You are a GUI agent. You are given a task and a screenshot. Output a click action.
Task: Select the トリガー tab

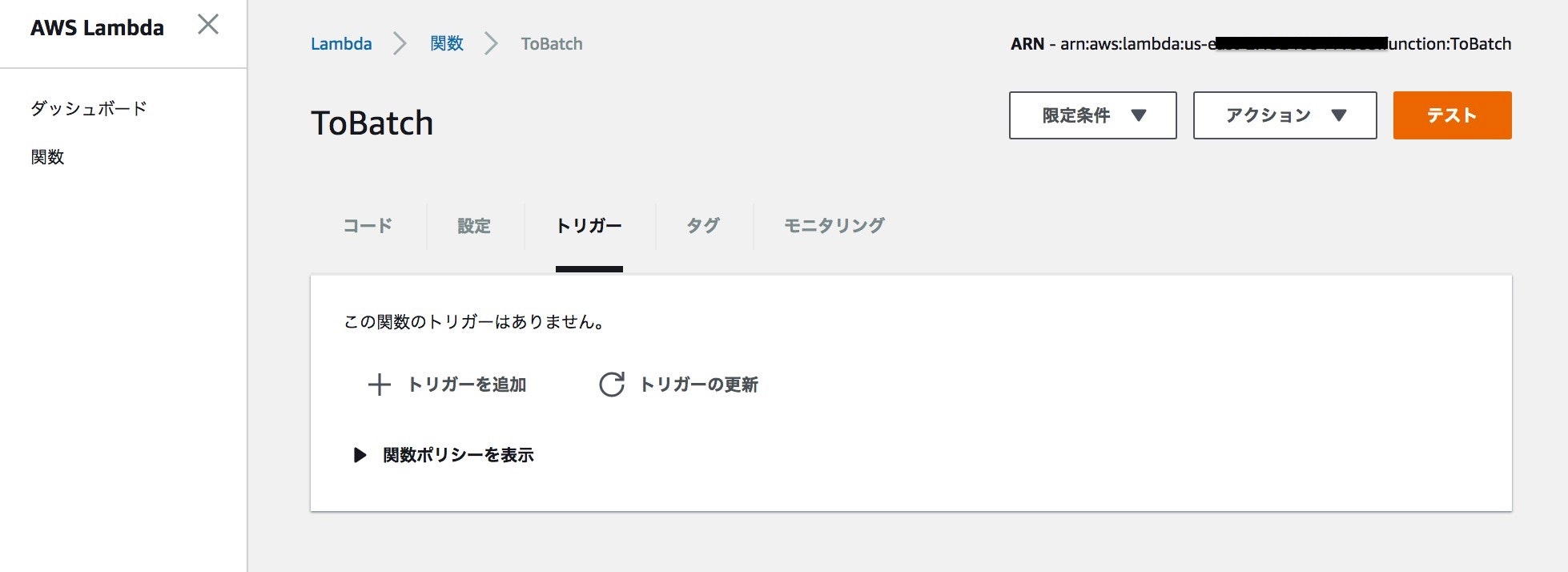click(x=589, y=226)
